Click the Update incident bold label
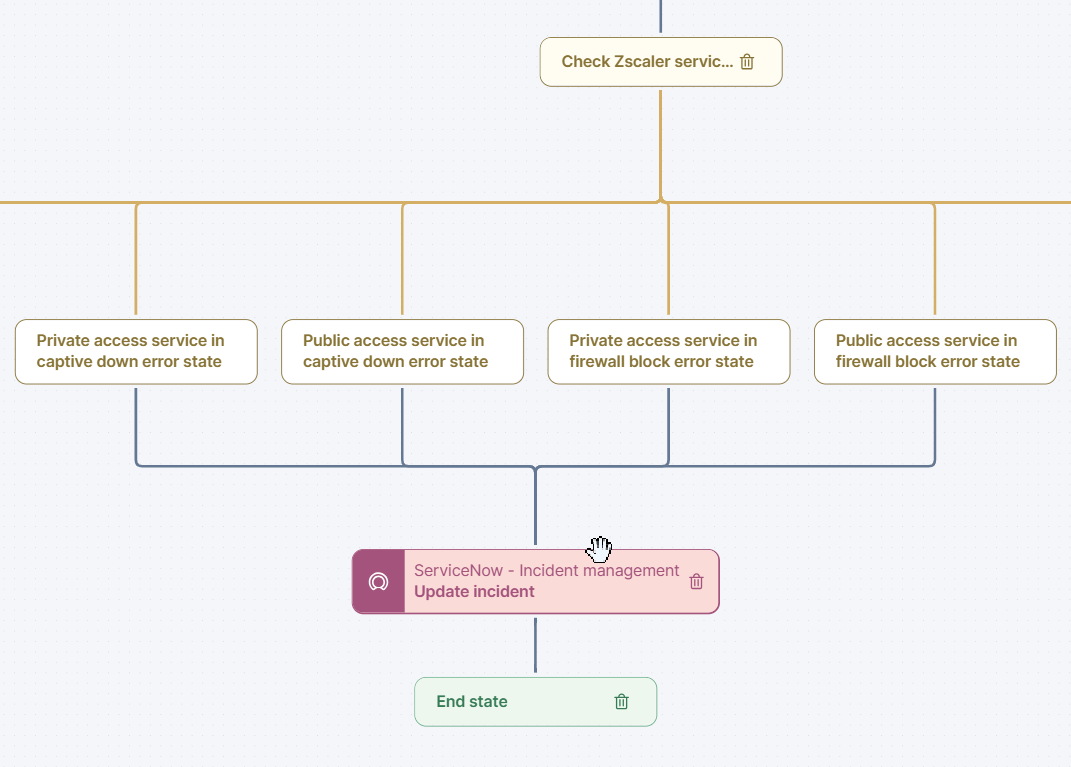 (x=473, y=591)
